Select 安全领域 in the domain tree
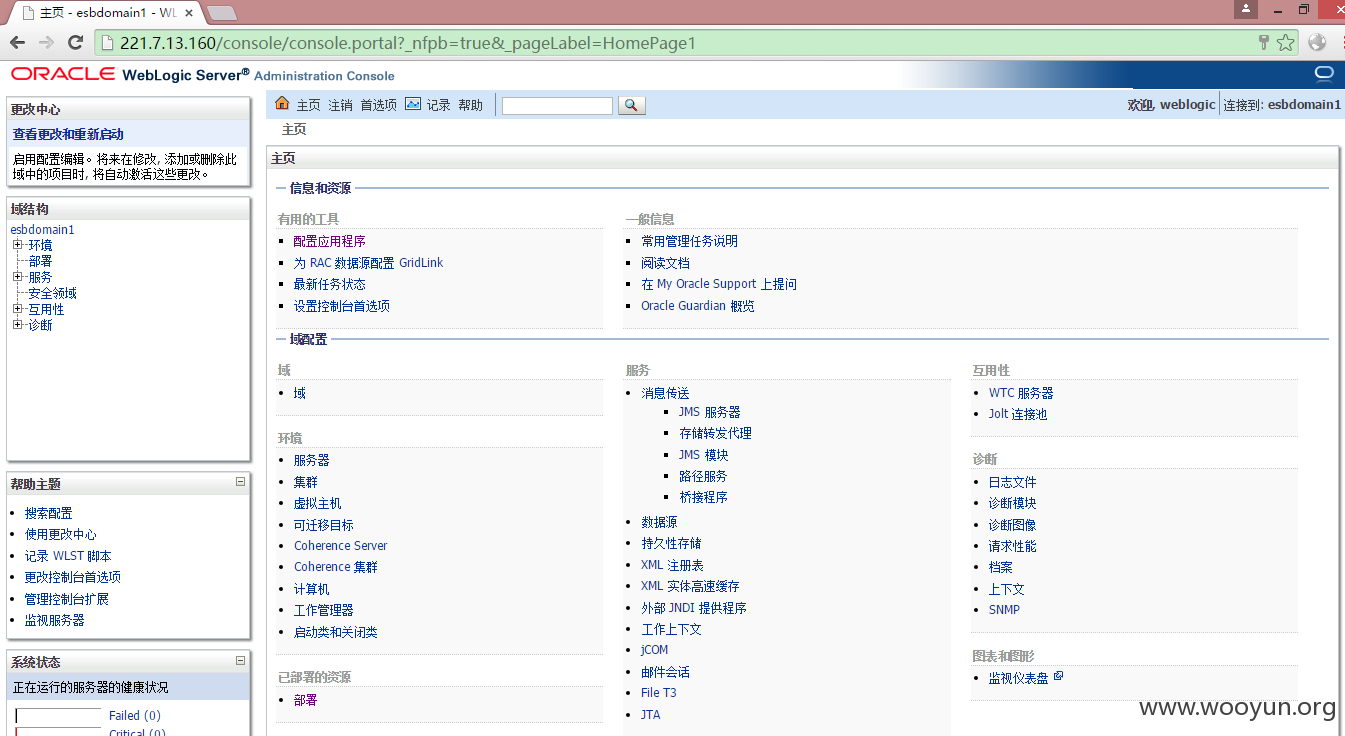Image resolution: width=1345 pixels, height=736 pixels. click(x=52, y=293)
